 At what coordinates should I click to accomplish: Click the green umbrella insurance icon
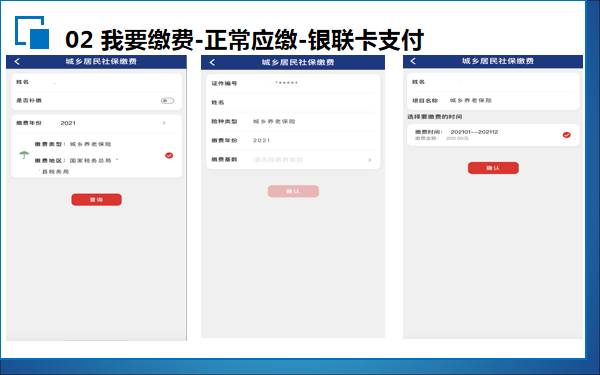24,155
